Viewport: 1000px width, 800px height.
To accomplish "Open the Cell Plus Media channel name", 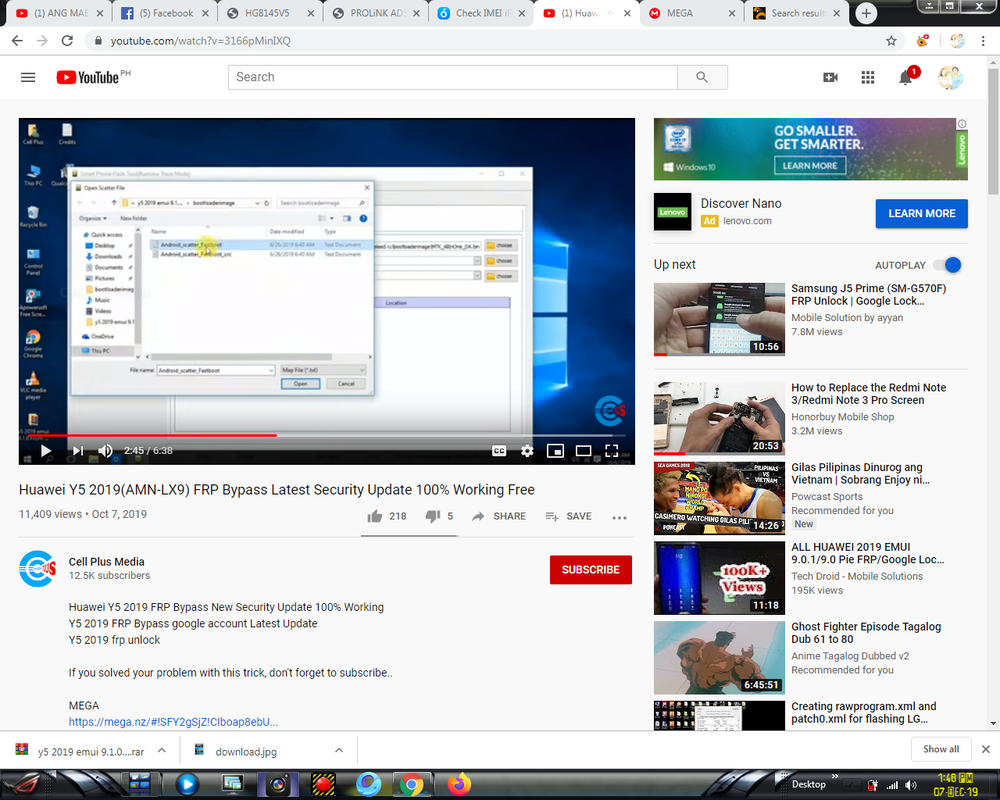I will pyautogui.click(x=107, y=561).
